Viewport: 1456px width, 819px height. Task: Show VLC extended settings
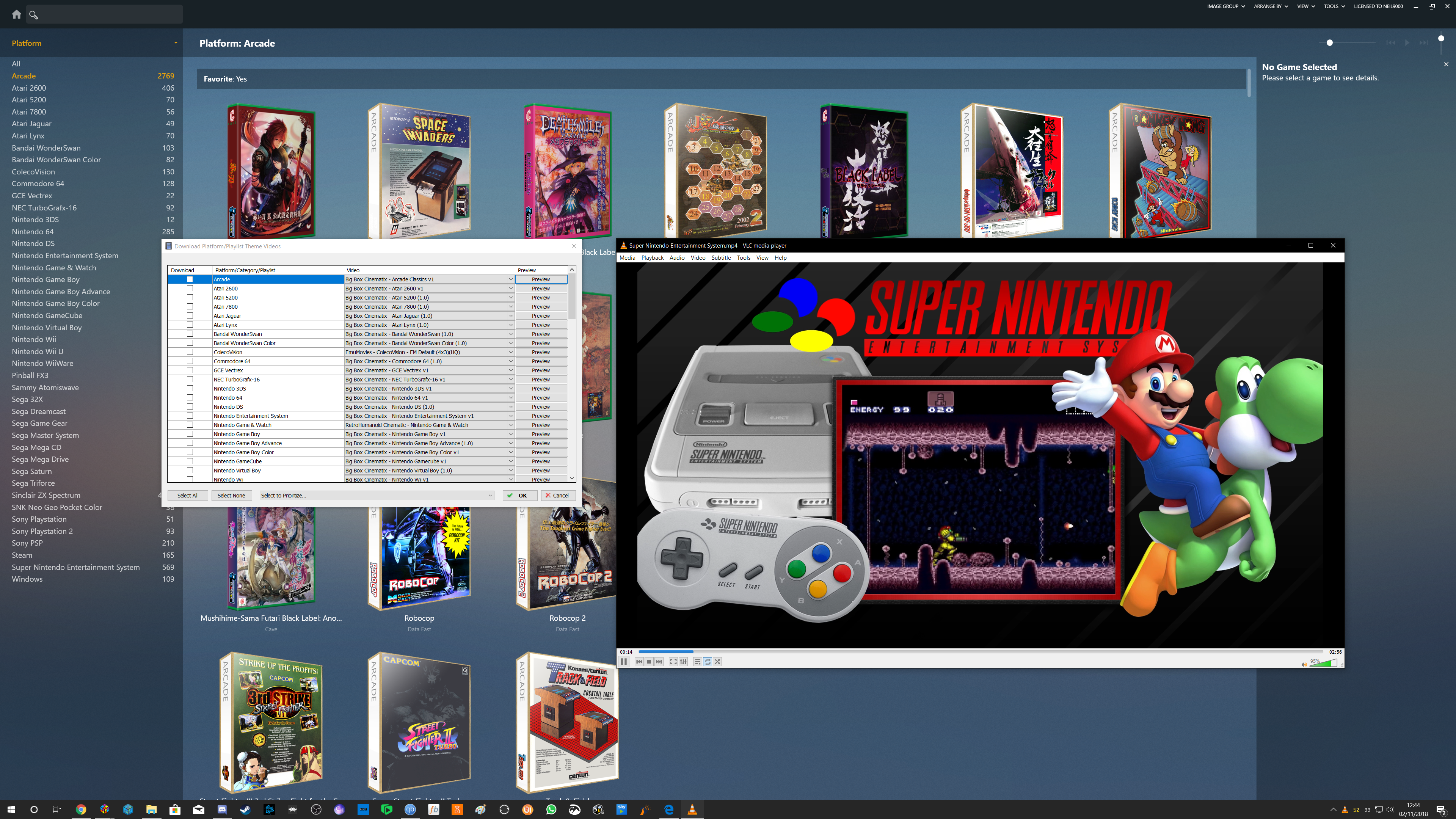(683, 662)
